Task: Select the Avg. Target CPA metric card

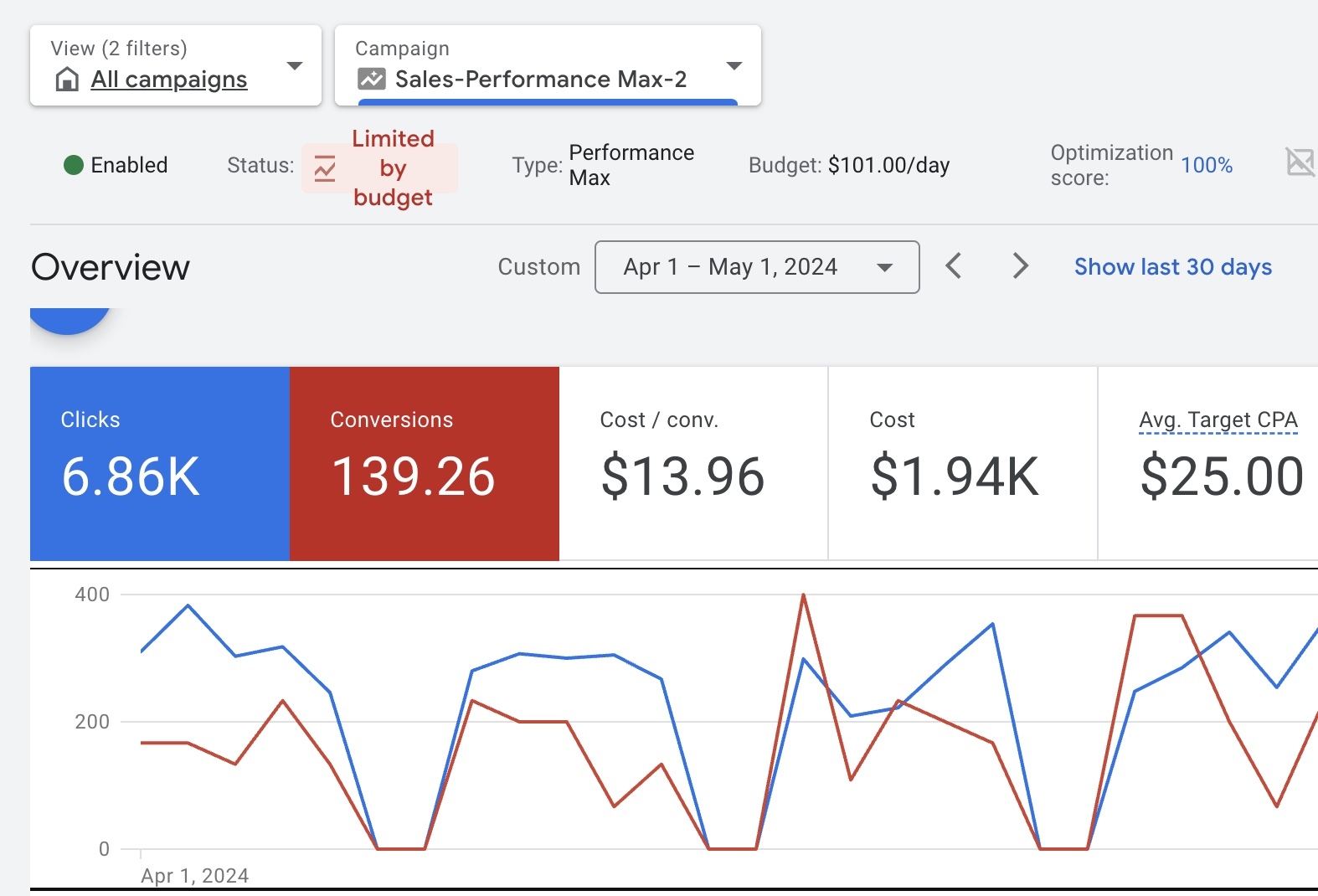Action: click(1208, 464)
